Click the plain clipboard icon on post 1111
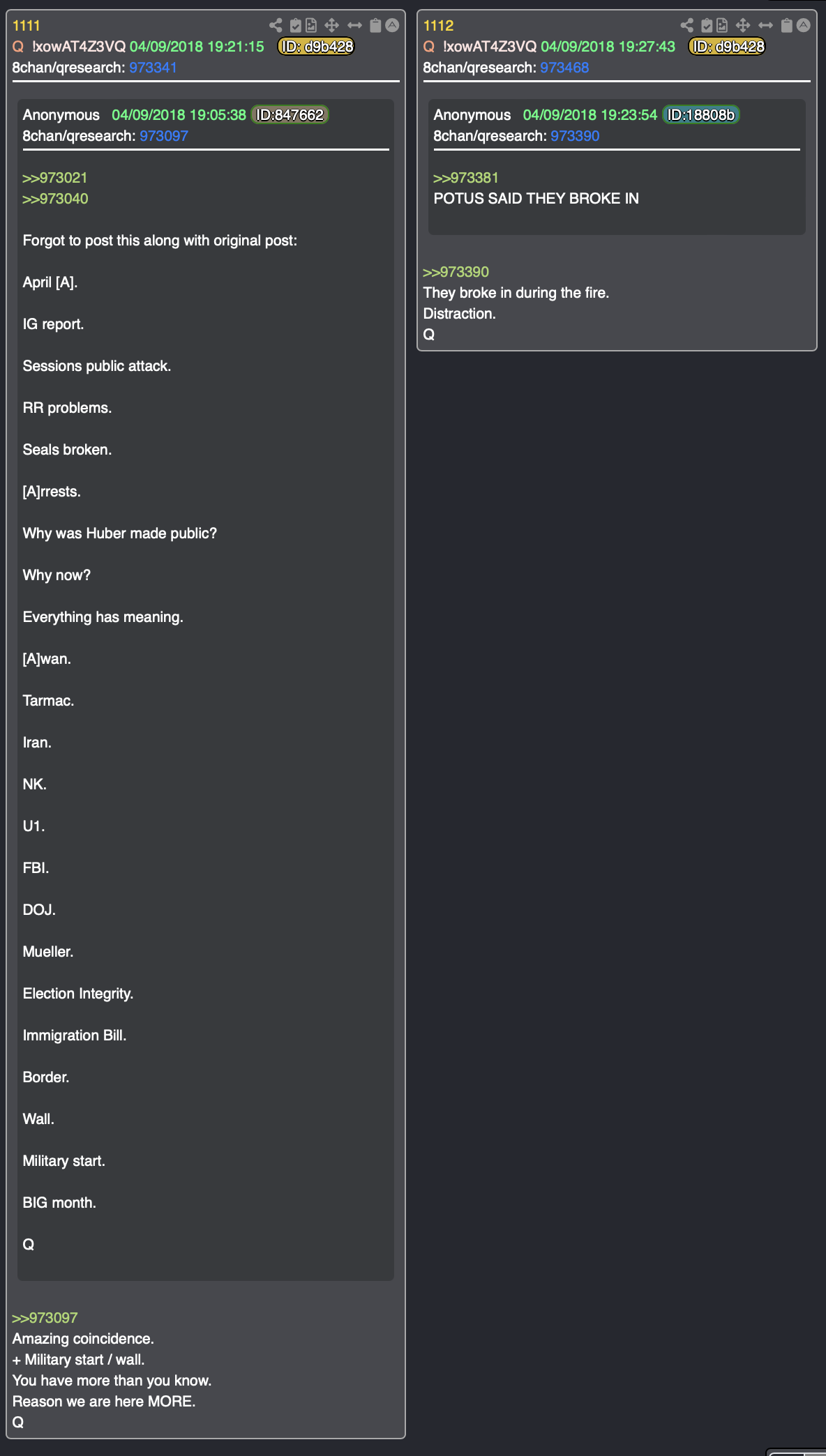 [375, 26]
